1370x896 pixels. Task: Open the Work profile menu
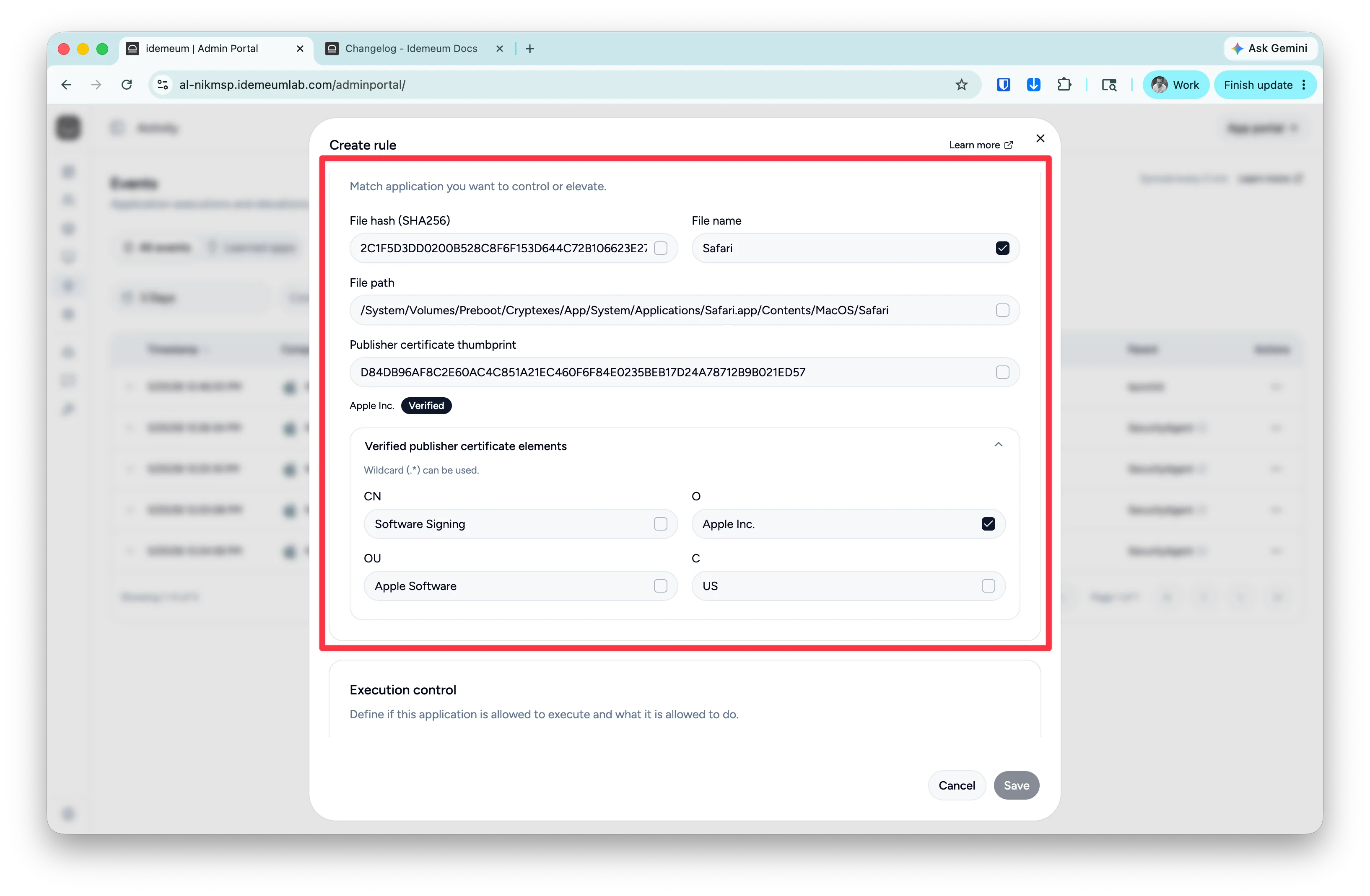pos(1175,85)
